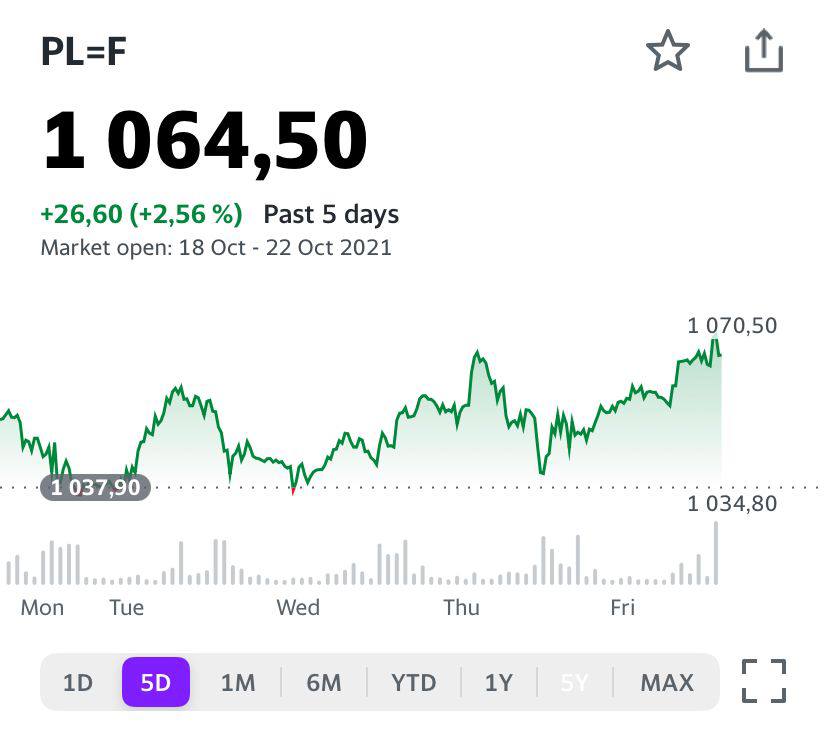Switch chart to 6M range
The height and width of the screenshot is (733, 828).
324,683
